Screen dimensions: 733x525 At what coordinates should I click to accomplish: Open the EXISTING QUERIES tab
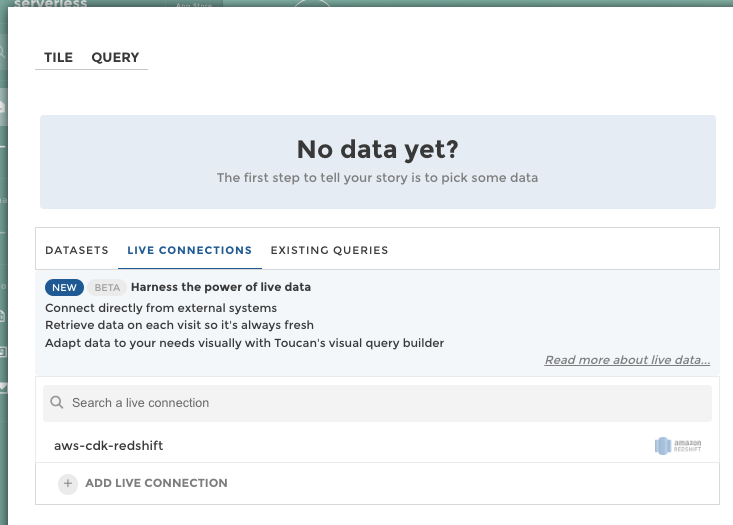(x=329, y=250)
